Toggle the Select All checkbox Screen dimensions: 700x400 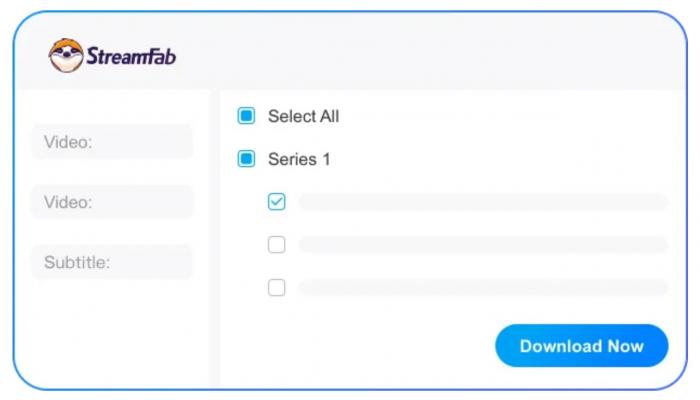pos(246,116)
